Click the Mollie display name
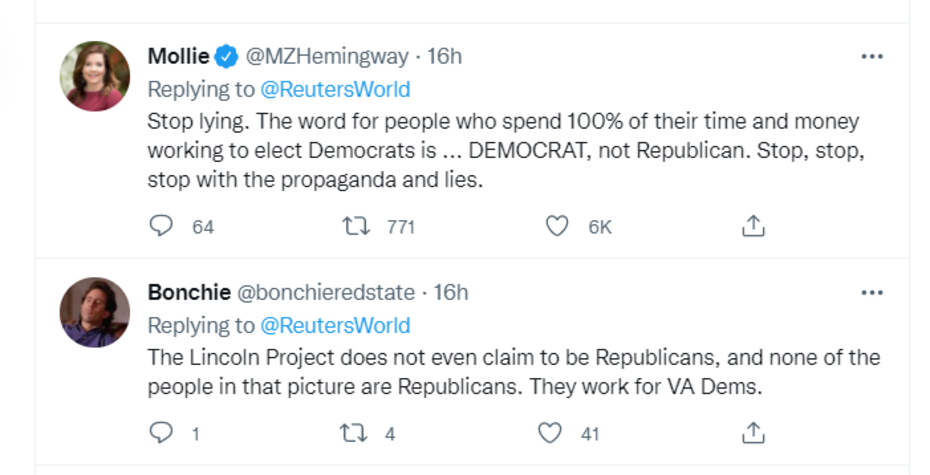This screenshot has height=475, width=930. (x=178, y=57)
